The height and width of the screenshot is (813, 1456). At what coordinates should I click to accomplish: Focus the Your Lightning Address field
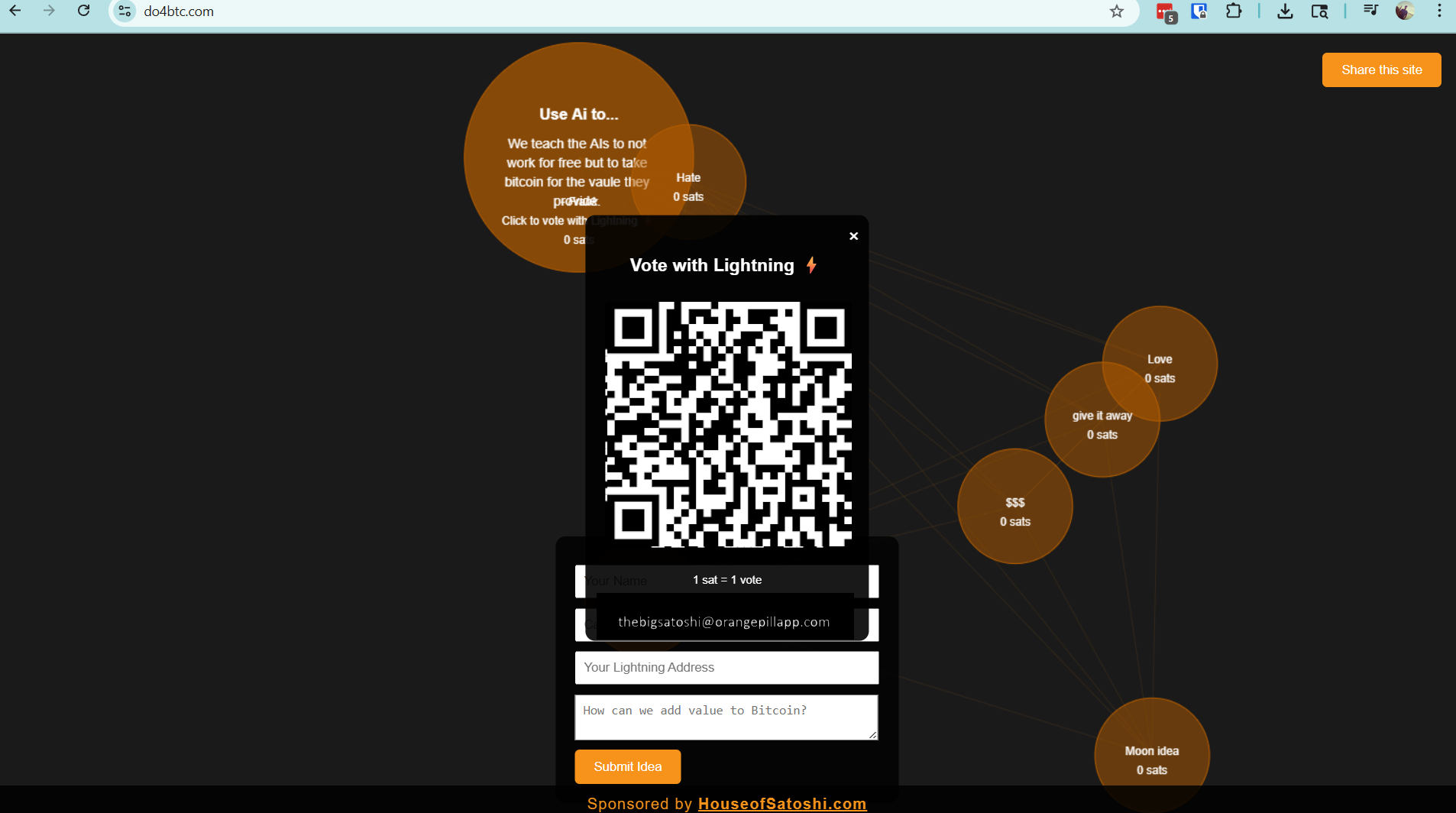726,668
